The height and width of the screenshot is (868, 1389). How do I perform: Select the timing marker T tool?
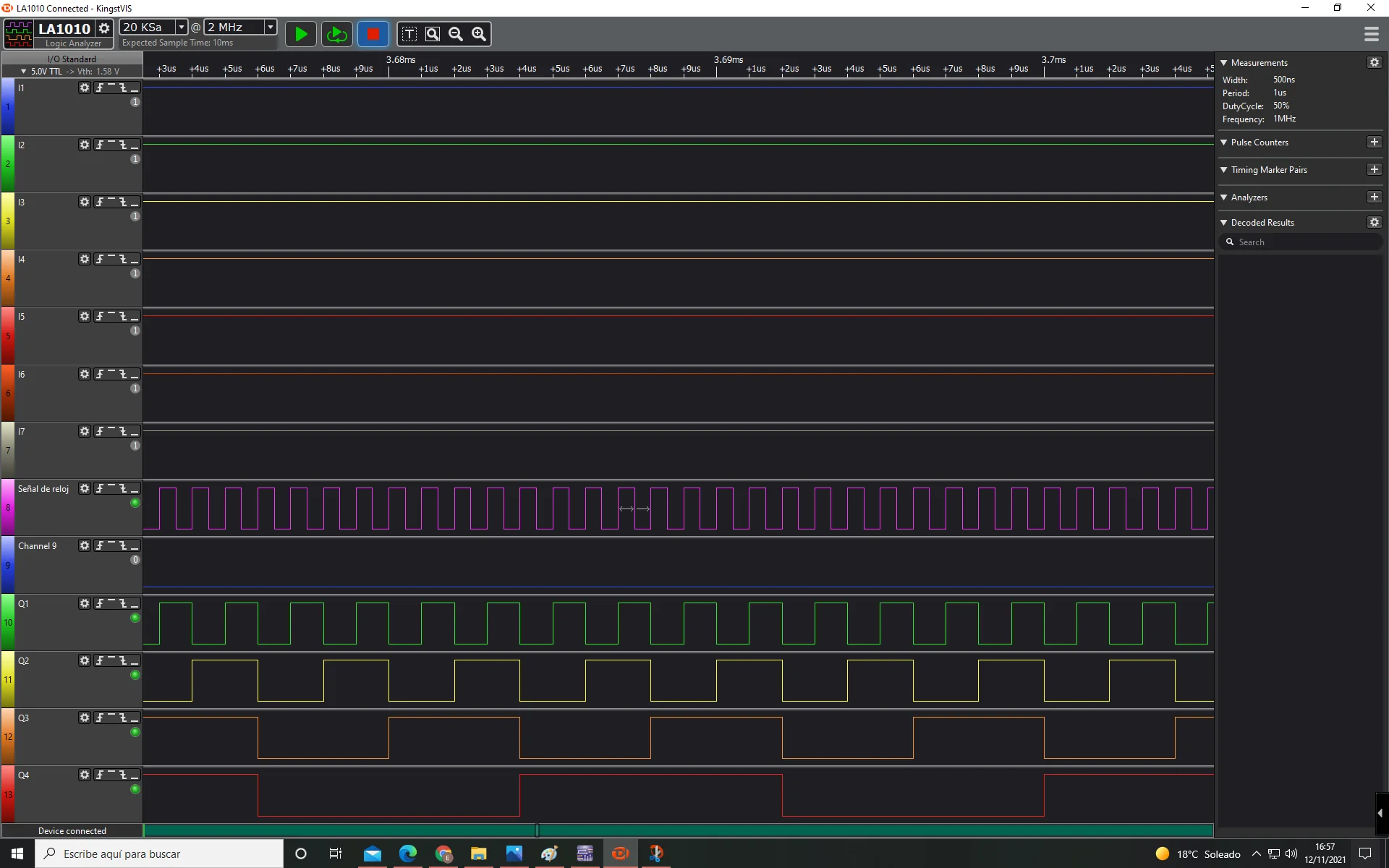click(409, 34)
